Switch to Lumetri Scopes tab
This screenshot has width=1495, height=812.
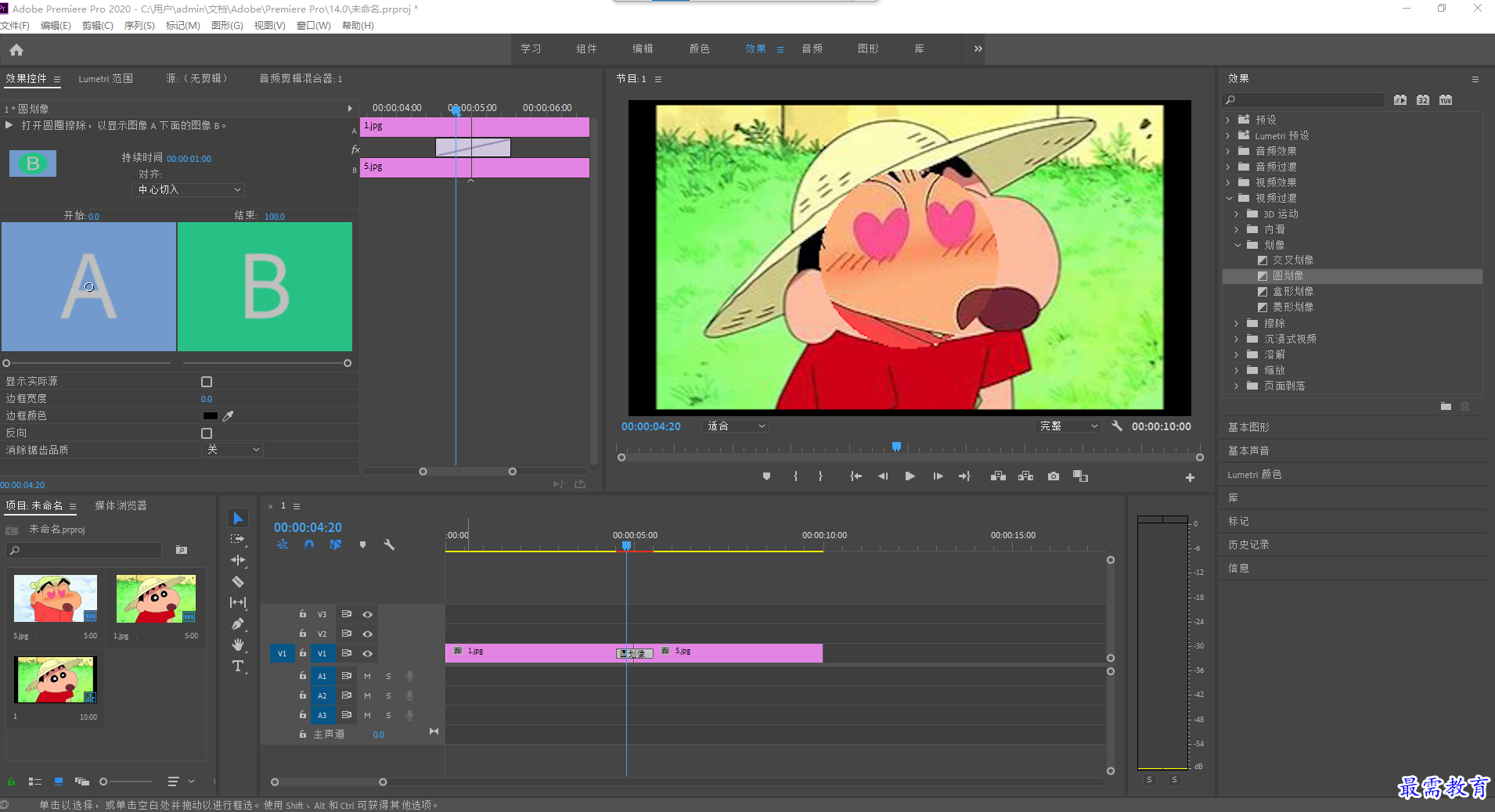click(x=106, y=79)
